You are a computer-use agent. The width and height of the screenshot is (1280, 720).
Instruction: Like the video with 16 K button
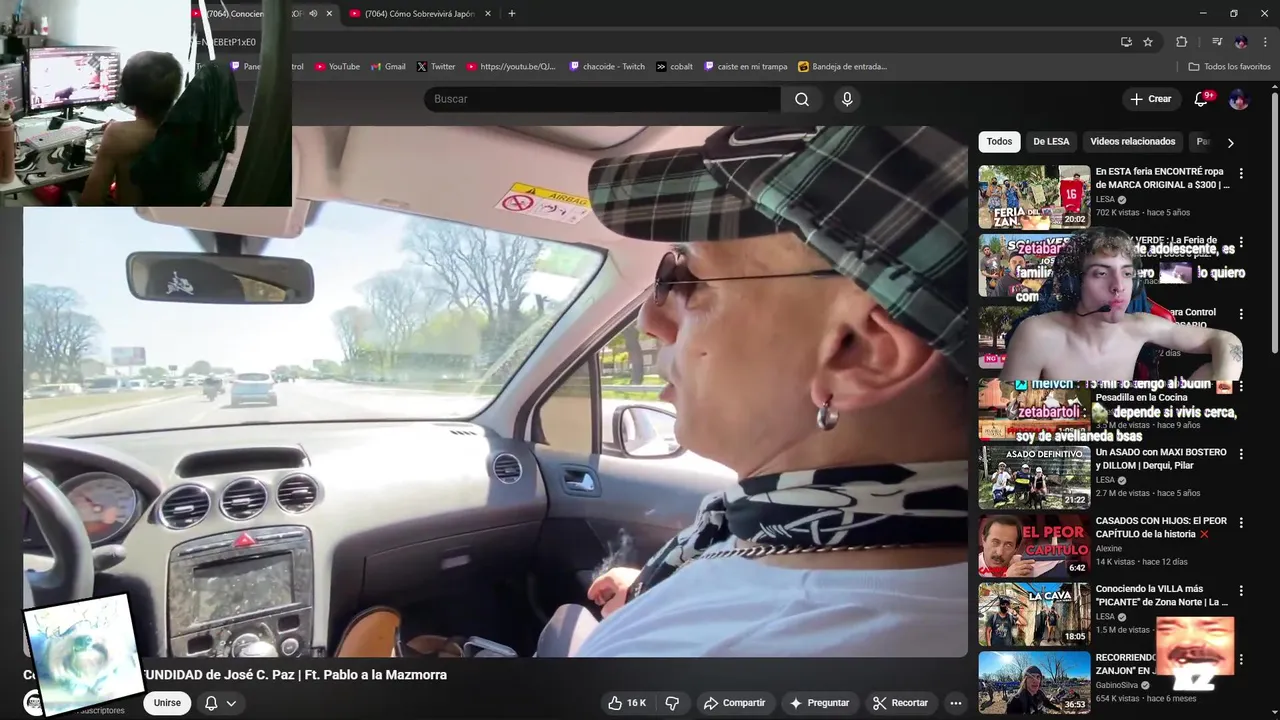[x=627, y=703]
